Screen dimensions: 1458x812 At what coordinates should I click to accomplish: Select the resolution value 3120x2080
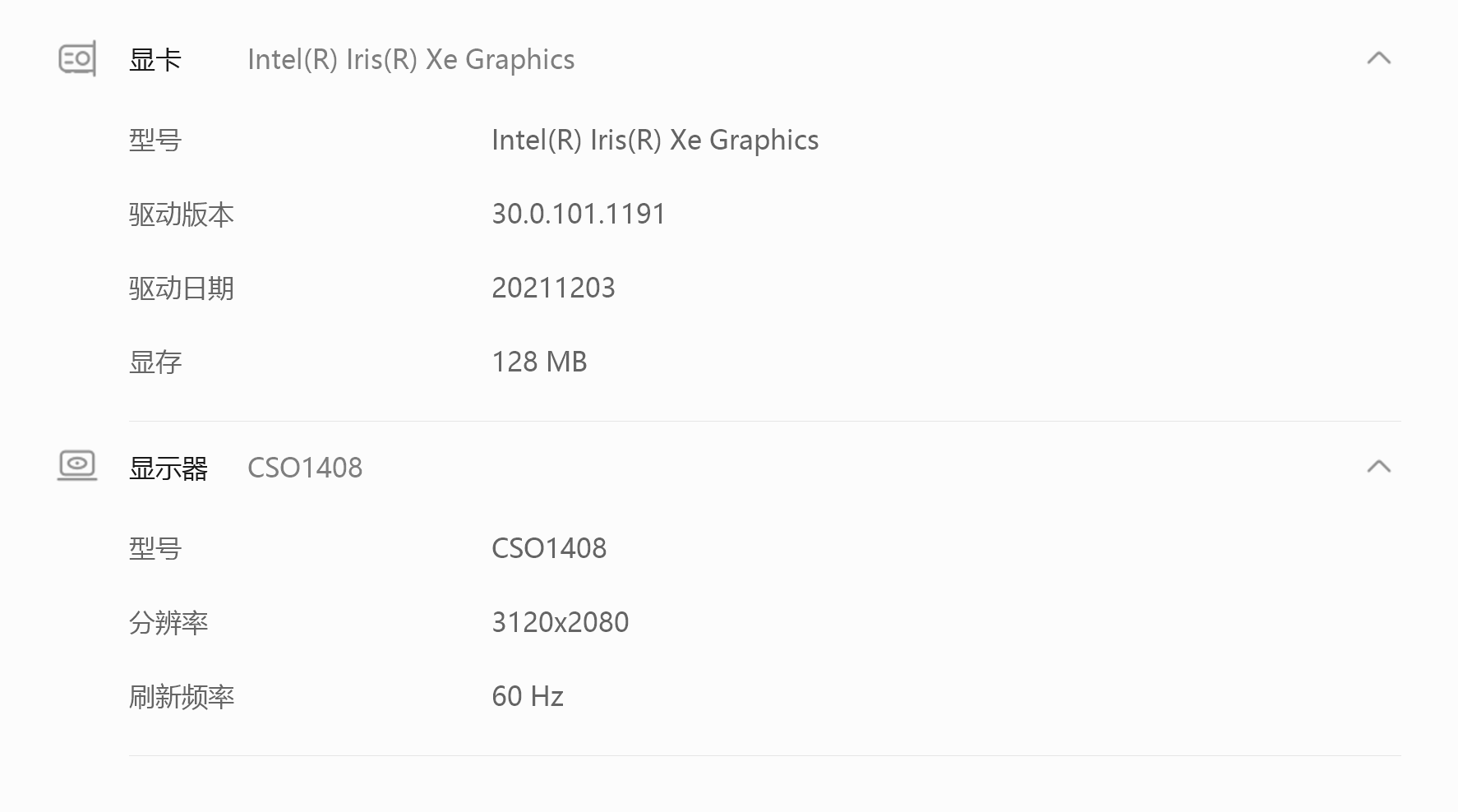(x=560, y=623)
